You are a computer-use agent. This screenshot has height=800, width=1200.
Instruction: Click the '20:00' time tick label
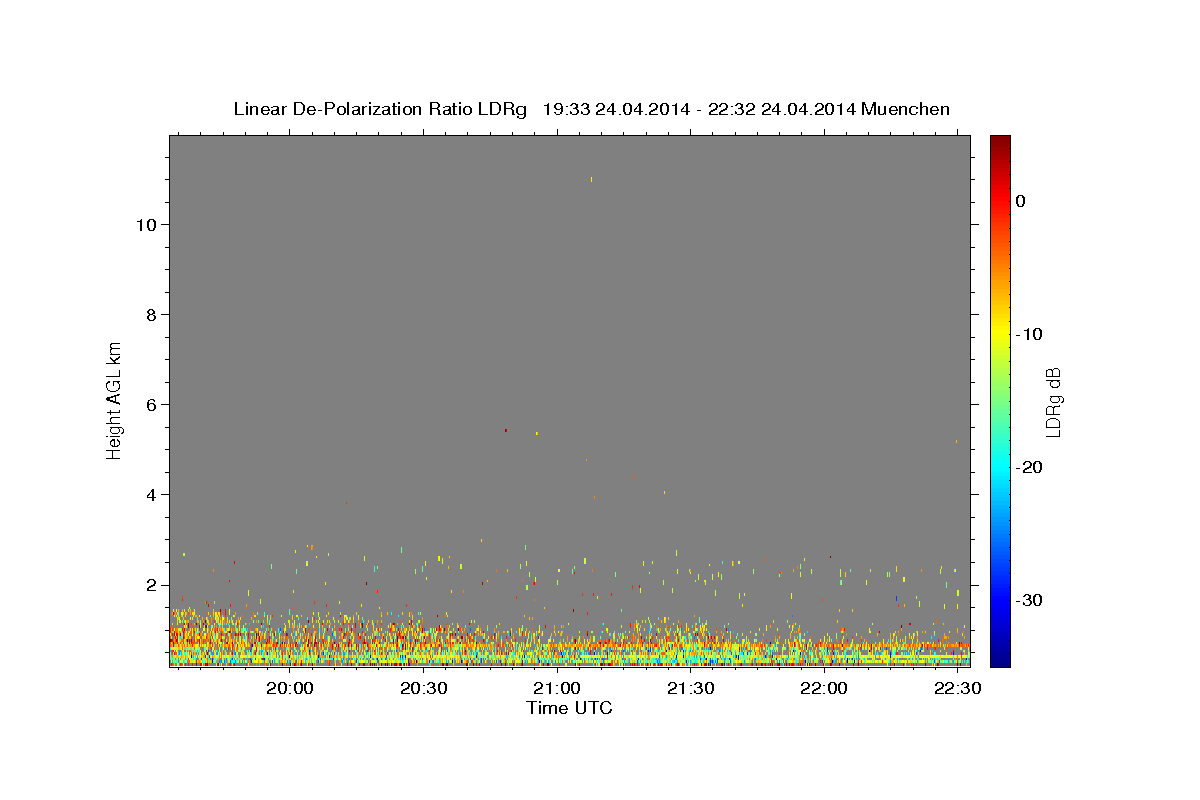pyautogui.click(x=290, y=689)
